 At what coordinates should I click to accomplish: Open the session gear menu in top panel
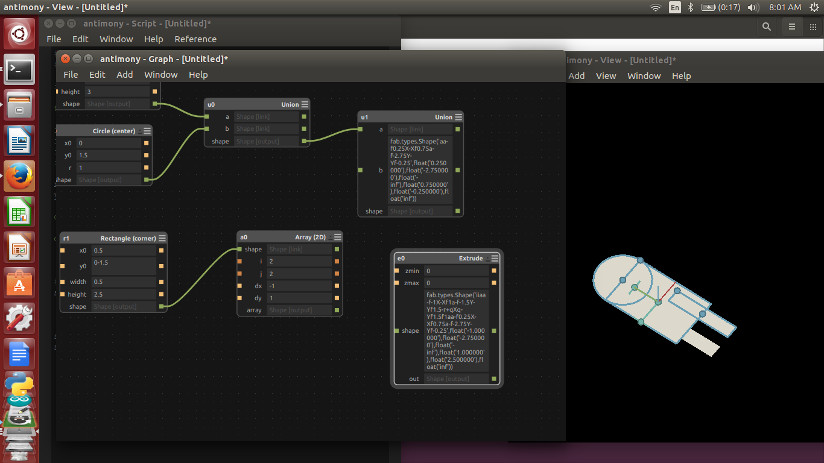pos(814,7)
